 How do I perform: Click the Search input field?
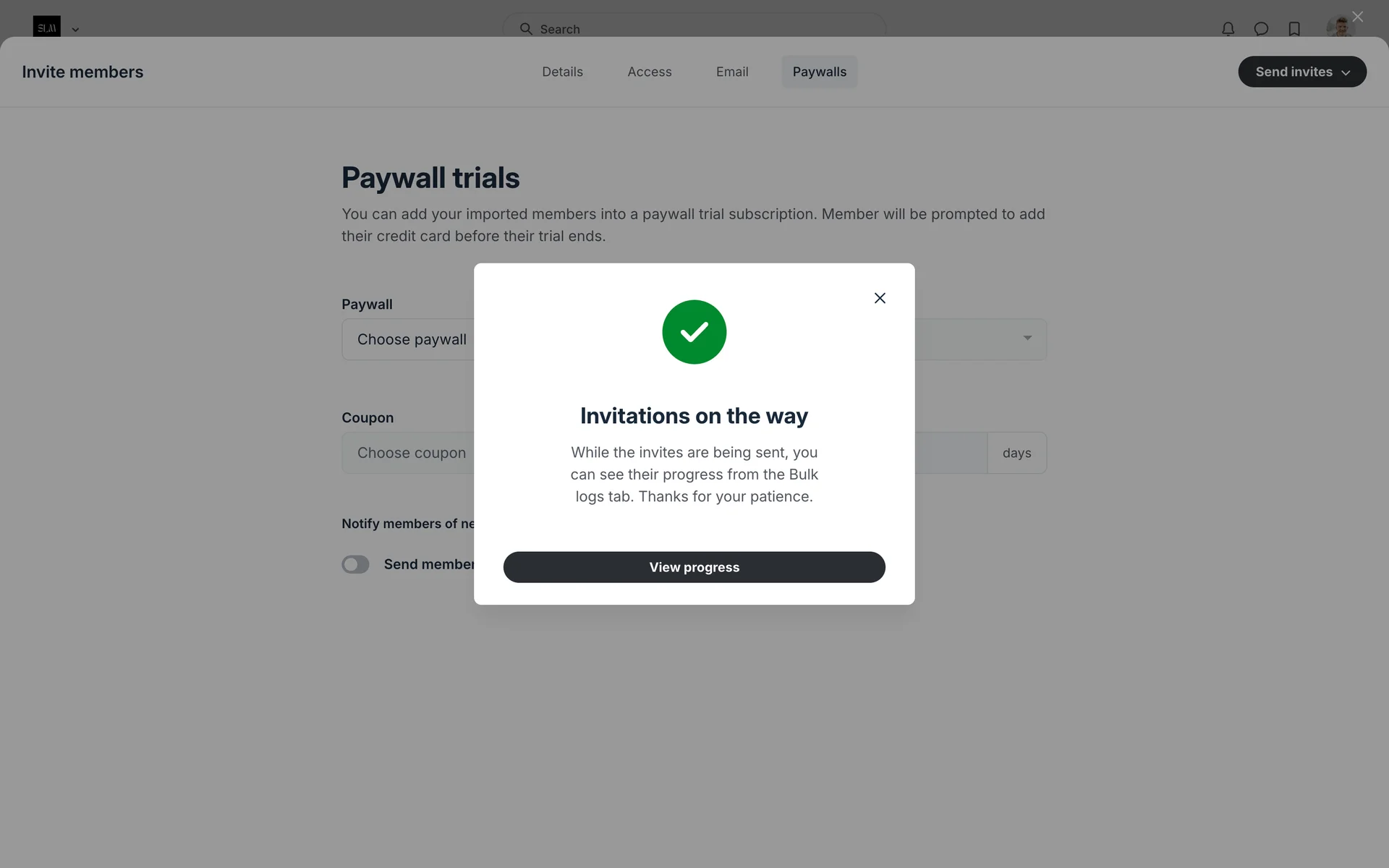point(694,29)
